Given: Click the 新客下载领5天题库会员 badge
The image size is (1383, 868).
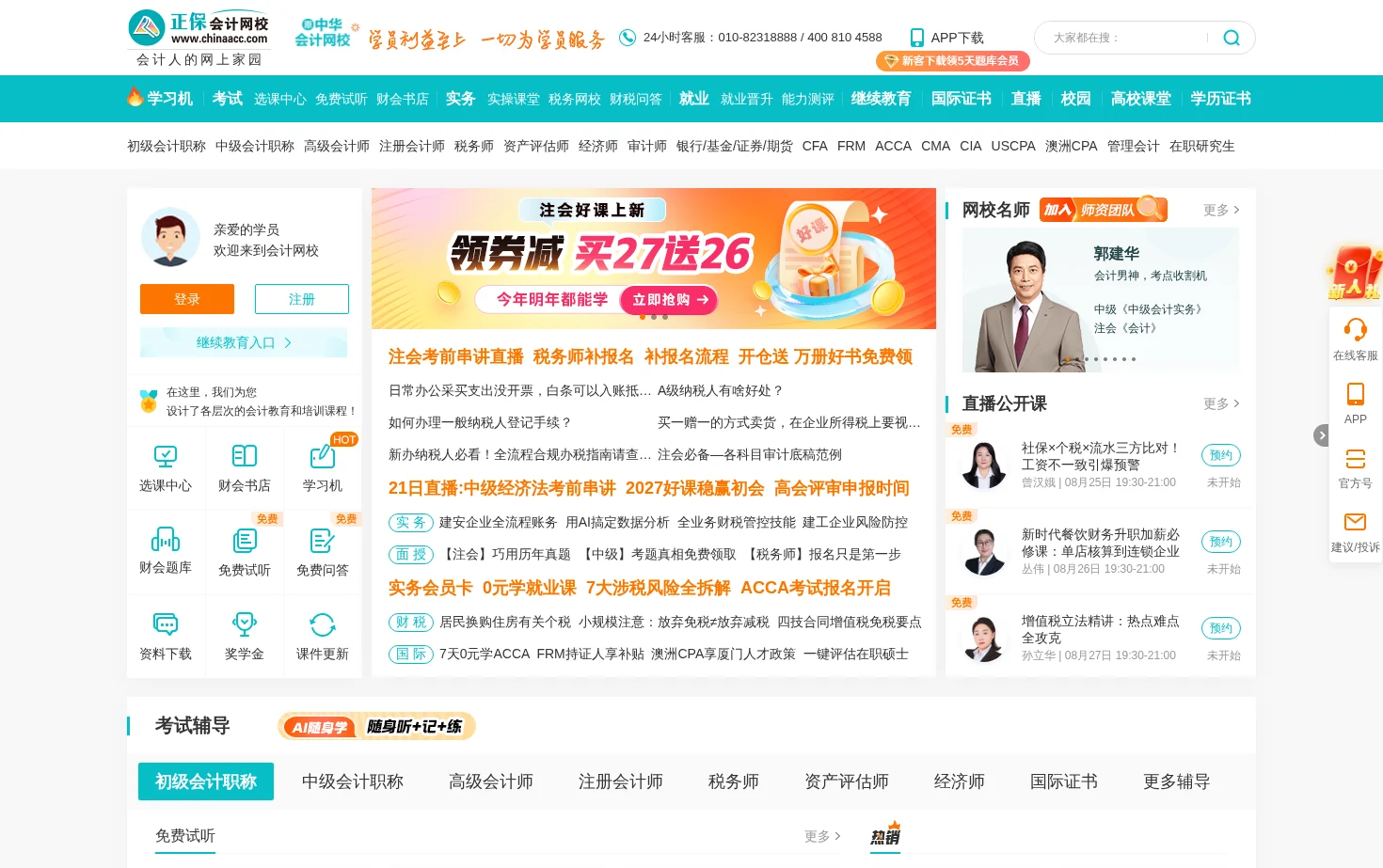Looking at the screenshot, I should 952,61.
